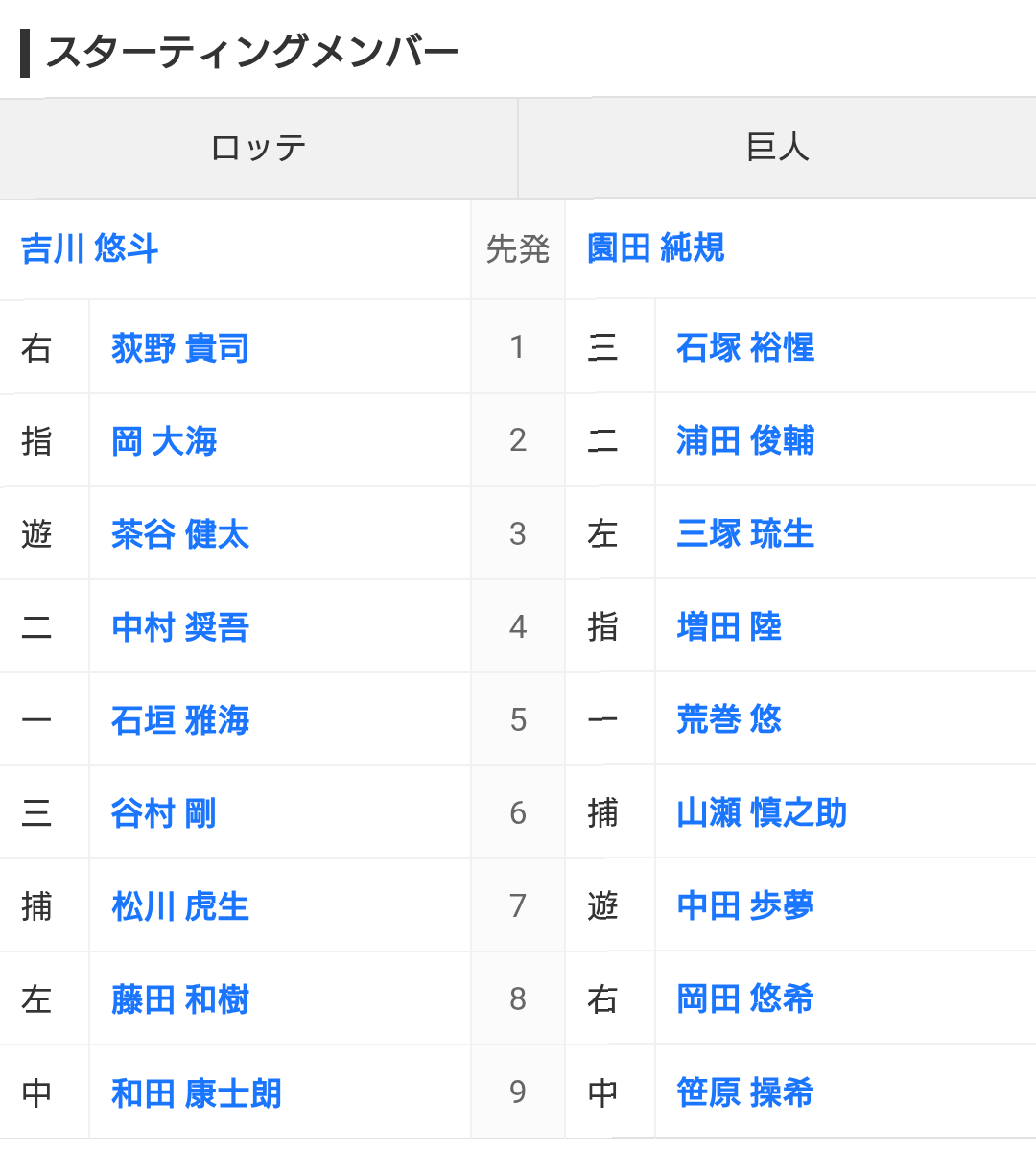The width and height of the screenshot is (1036, 1151).
Task: Open 中村 奨吾 player link
Action: tap(180, 627)
